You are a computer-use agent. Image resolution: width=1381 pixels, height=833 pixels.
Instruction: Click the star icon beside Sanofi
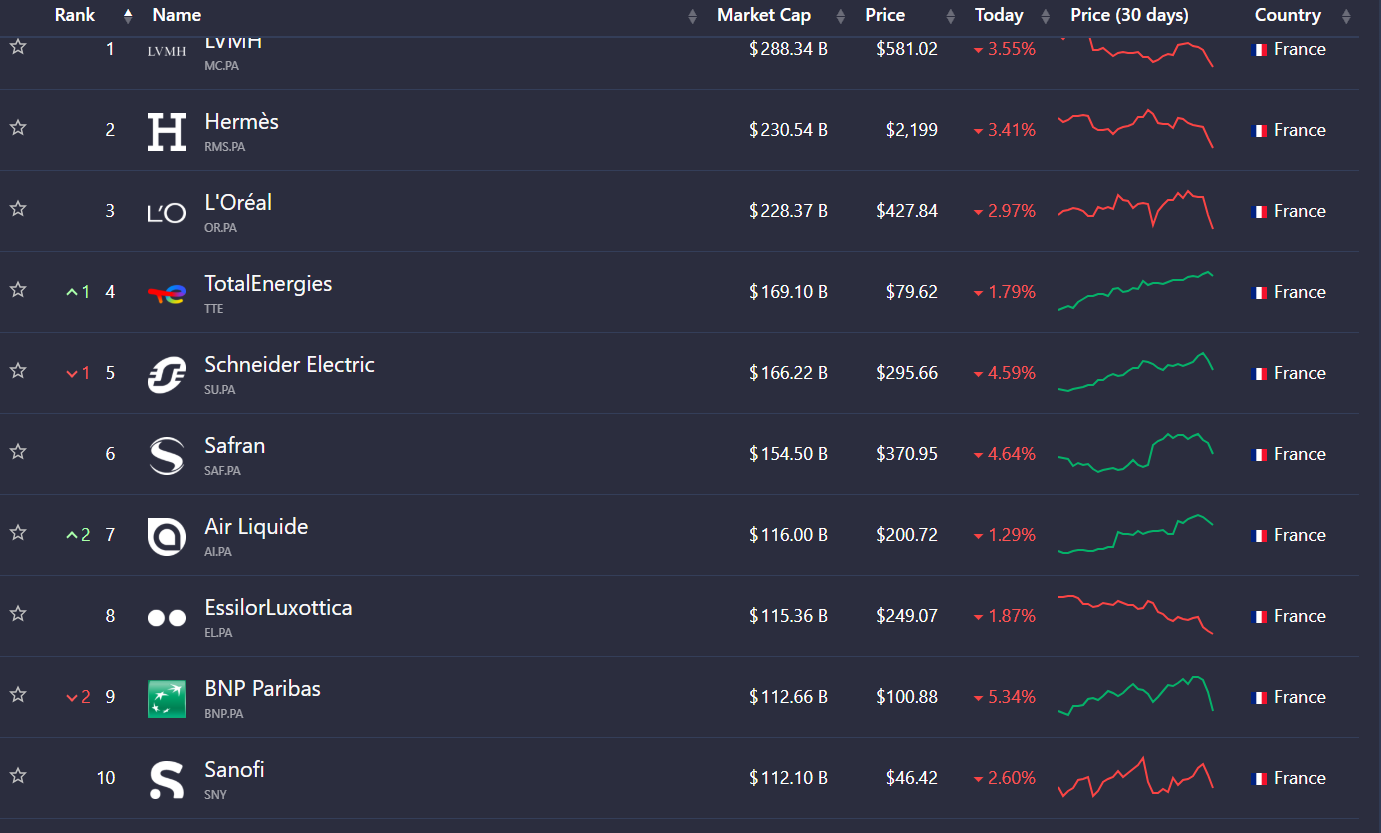pos(18,776)
